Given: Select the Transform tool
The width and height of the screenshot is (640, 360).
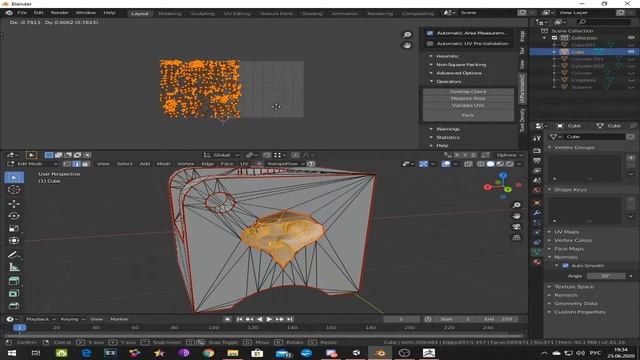Looking at the screenshot, I should (14, 240).
